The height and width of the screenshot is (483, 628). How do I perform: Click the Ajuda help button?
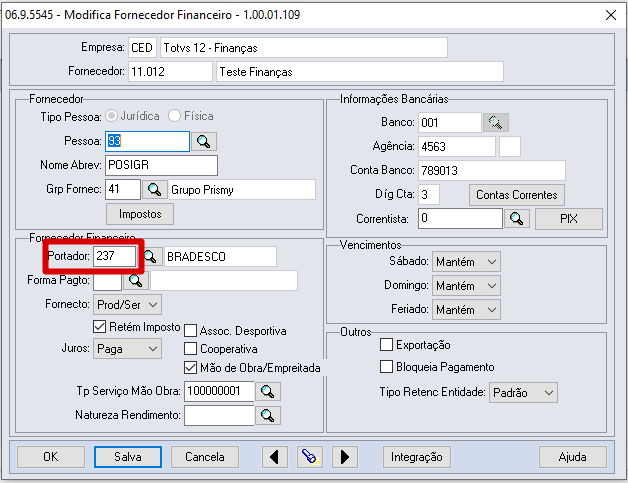point(573,457)
